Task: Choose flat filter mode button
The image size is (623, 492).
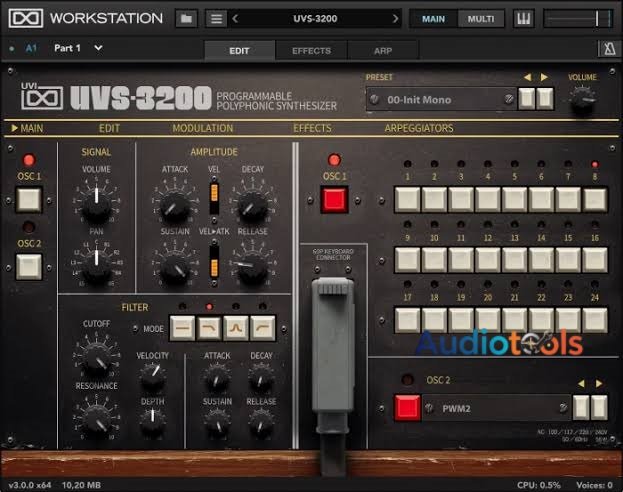Action: point(182,328)
